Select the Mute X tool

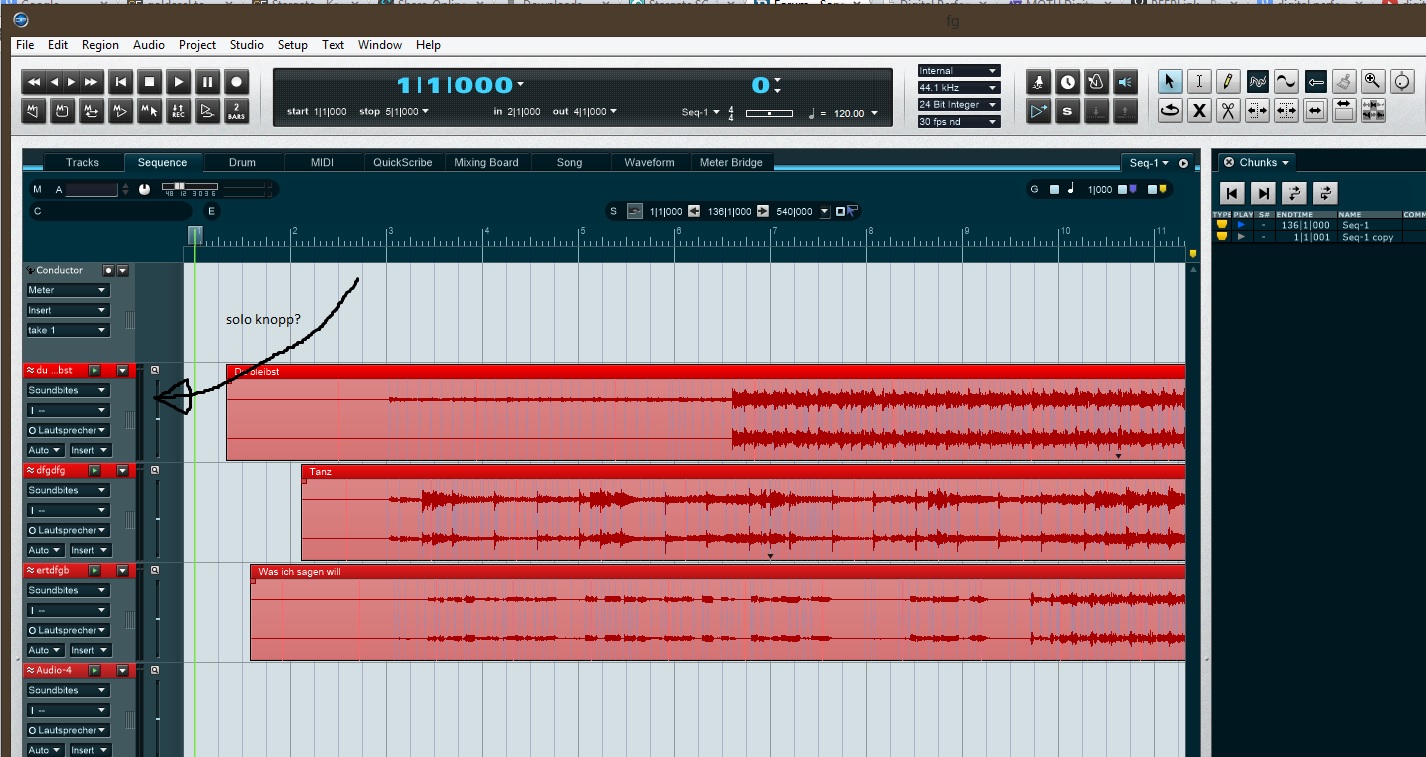click(x=1199, y=111)
